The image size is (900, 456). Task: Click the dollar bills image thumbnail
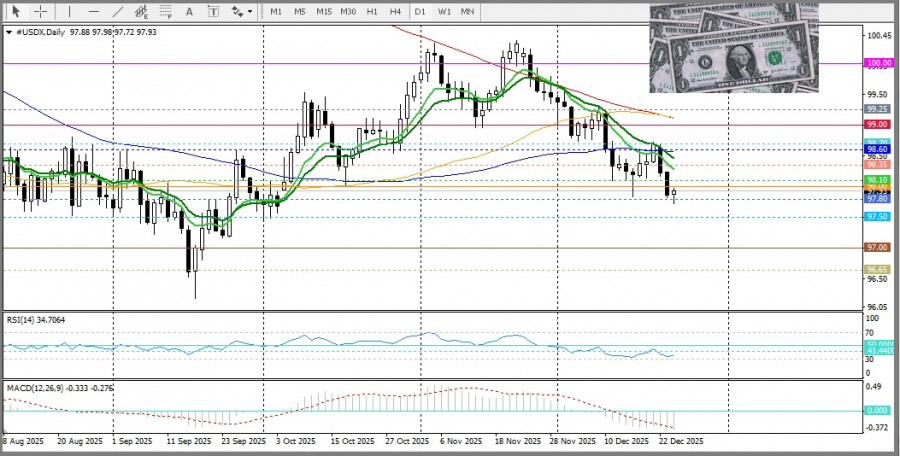(733, 46)
